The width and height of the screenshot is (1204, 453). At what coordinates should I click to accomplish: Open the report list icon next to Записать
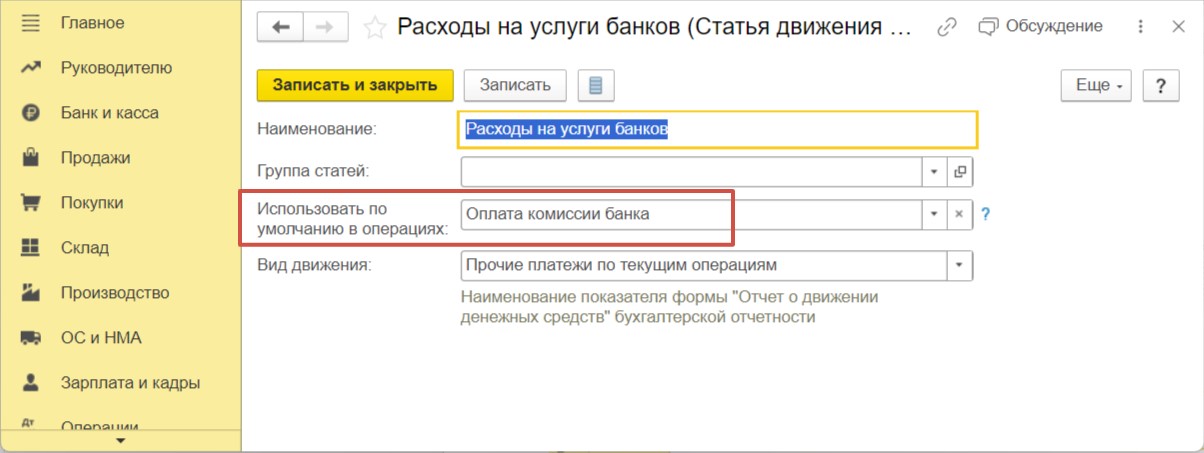point(595,85)
